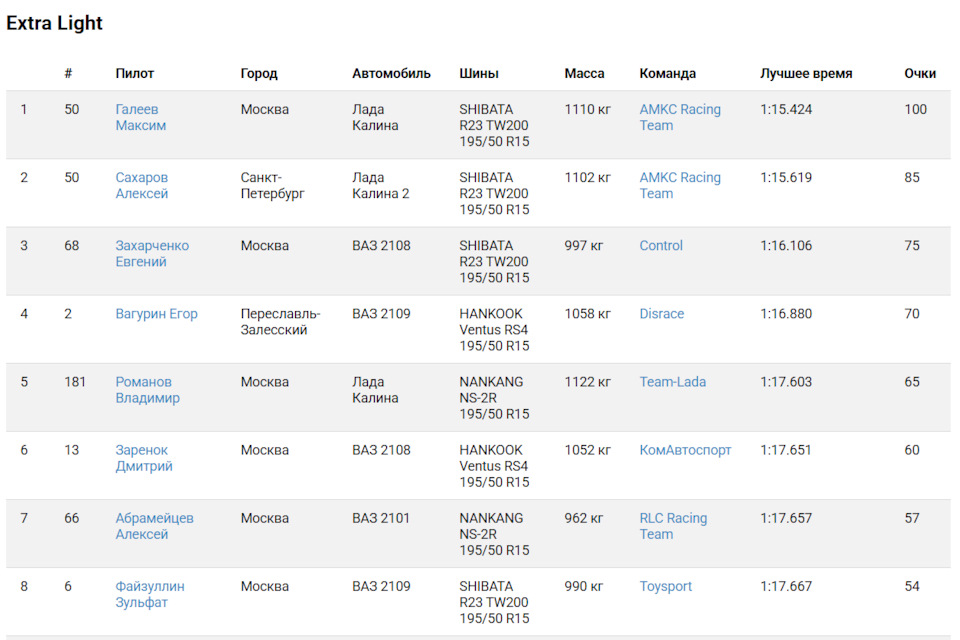This screenshot has height=640, width=960.
Task: Open АМКС Racing Team link in first row
Action: (x=680, y=117)
